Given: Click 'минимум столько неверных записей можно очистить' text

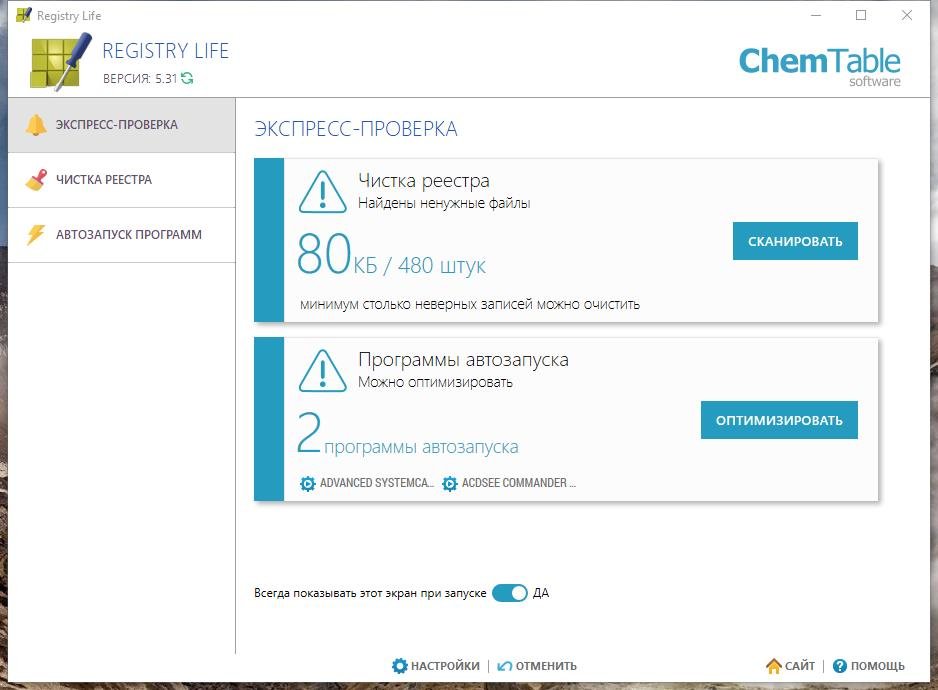Looking at the screenshot, I should (470, 304).
